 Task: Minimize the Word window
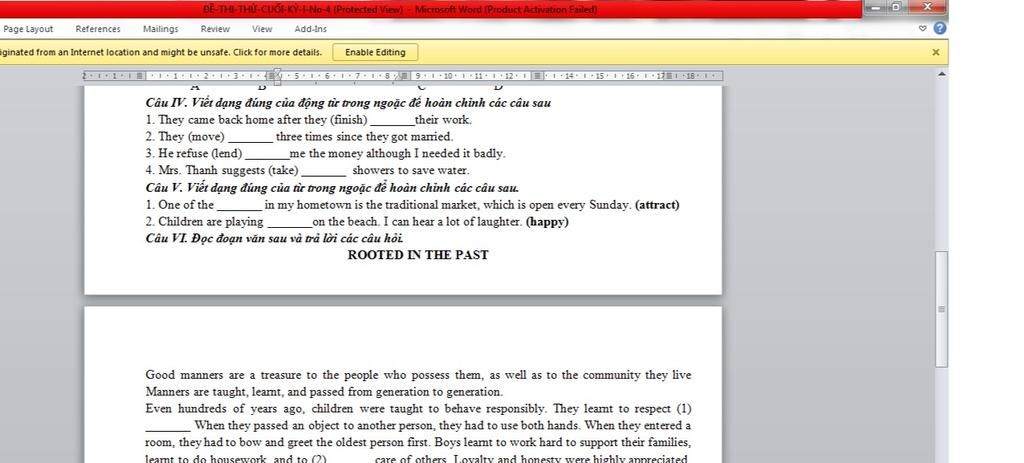click(875, 7)
